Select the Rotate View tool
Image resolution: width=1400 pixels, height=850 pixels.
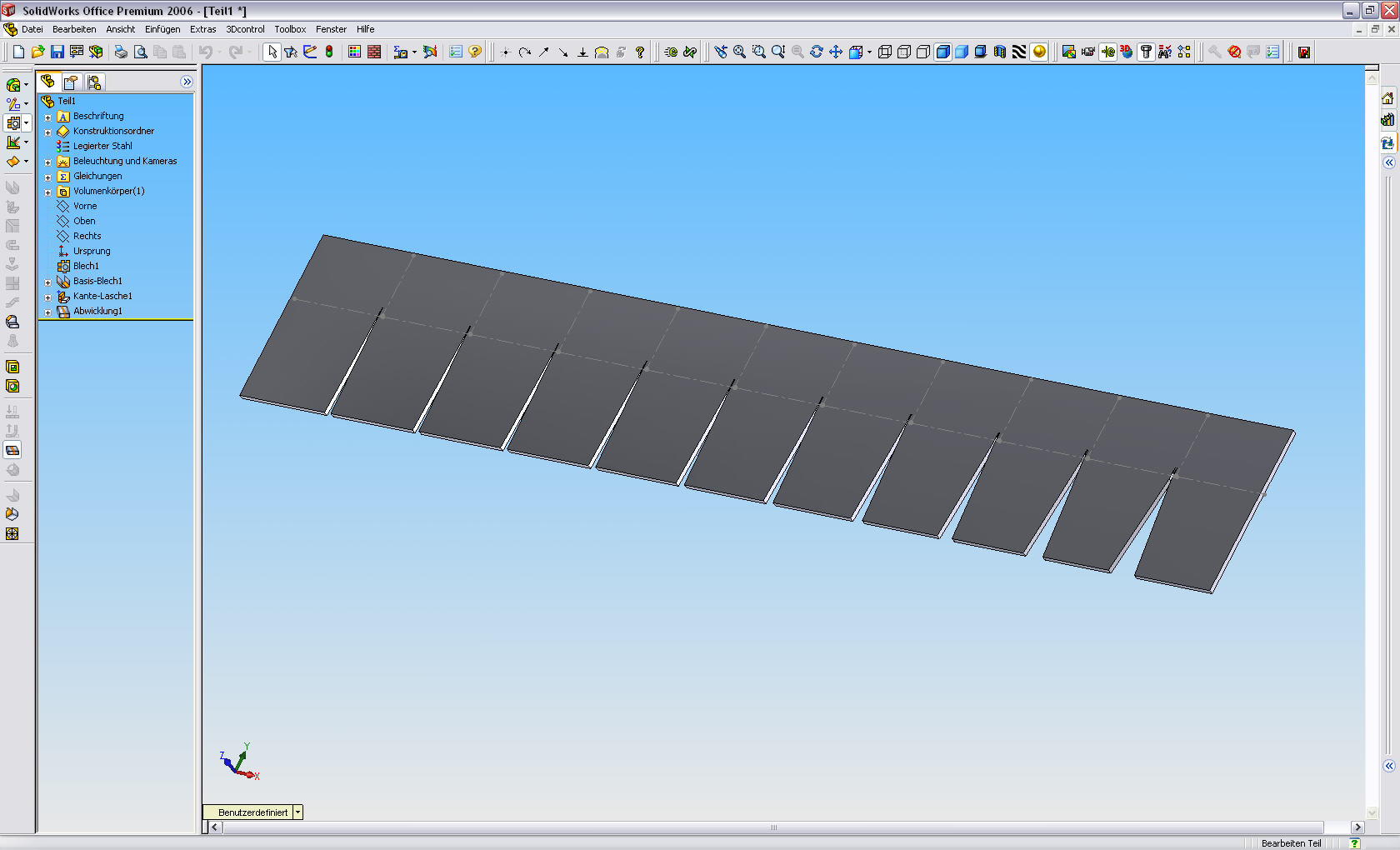pyautogui.click(x=816, y=52)
